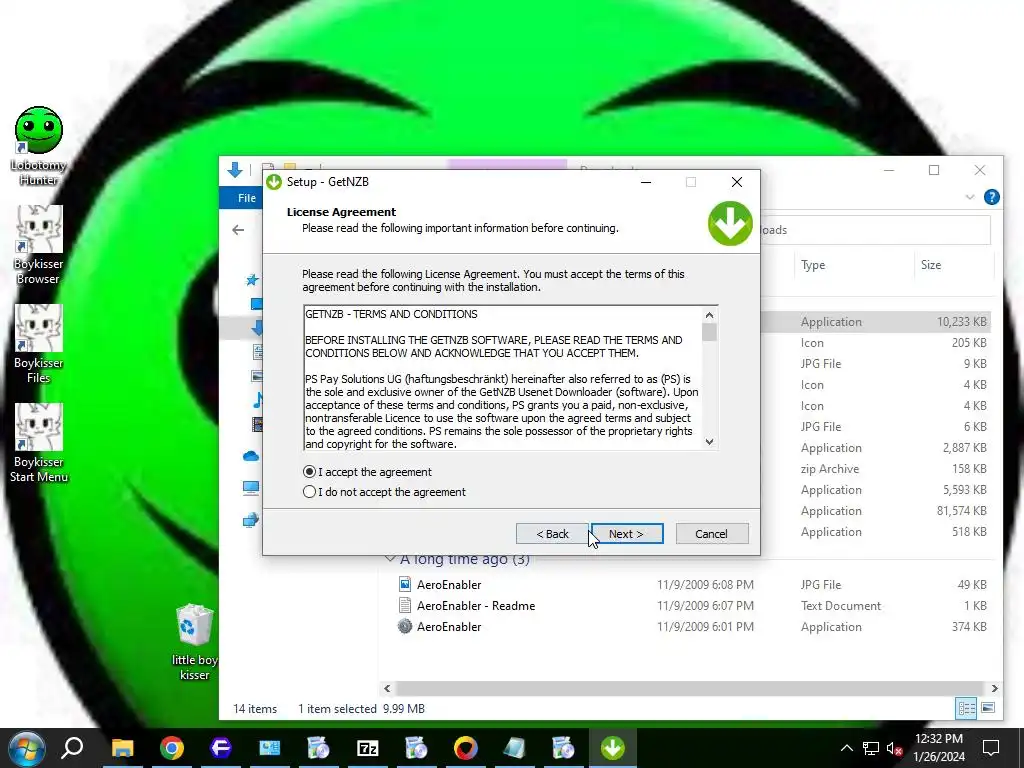Select the AeroEnabler JPG file icon
The image size is (1024, 768).
click(x=405, y=584)
